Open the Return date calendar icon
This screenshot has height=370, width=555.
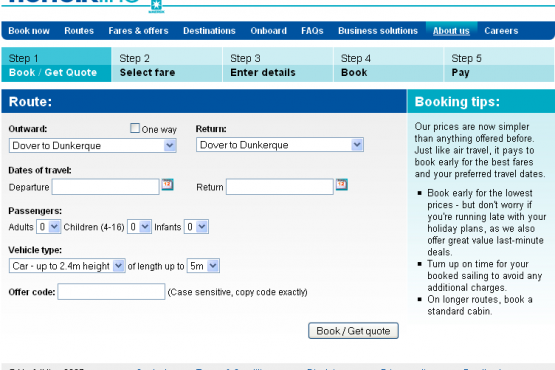coord(342,185)
